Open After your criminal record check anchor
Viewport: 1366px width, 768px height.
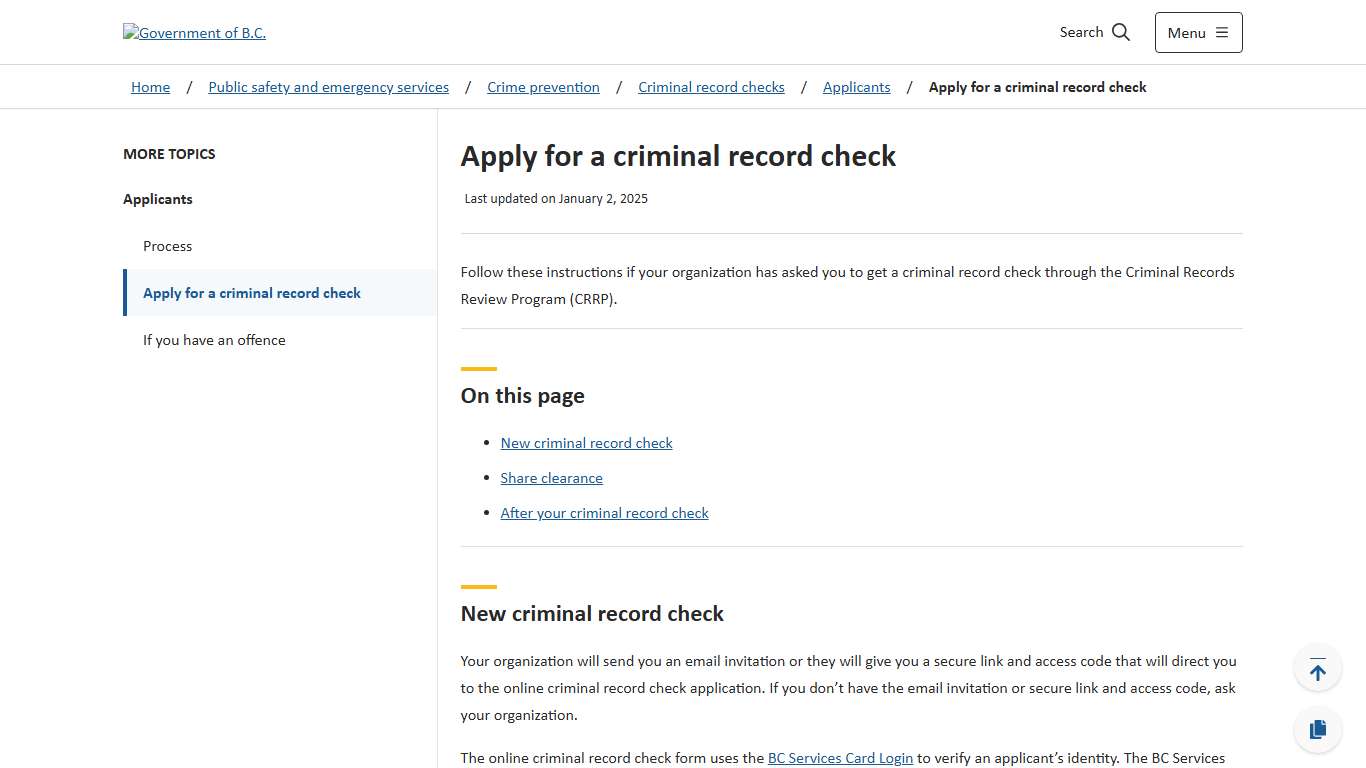604,513
